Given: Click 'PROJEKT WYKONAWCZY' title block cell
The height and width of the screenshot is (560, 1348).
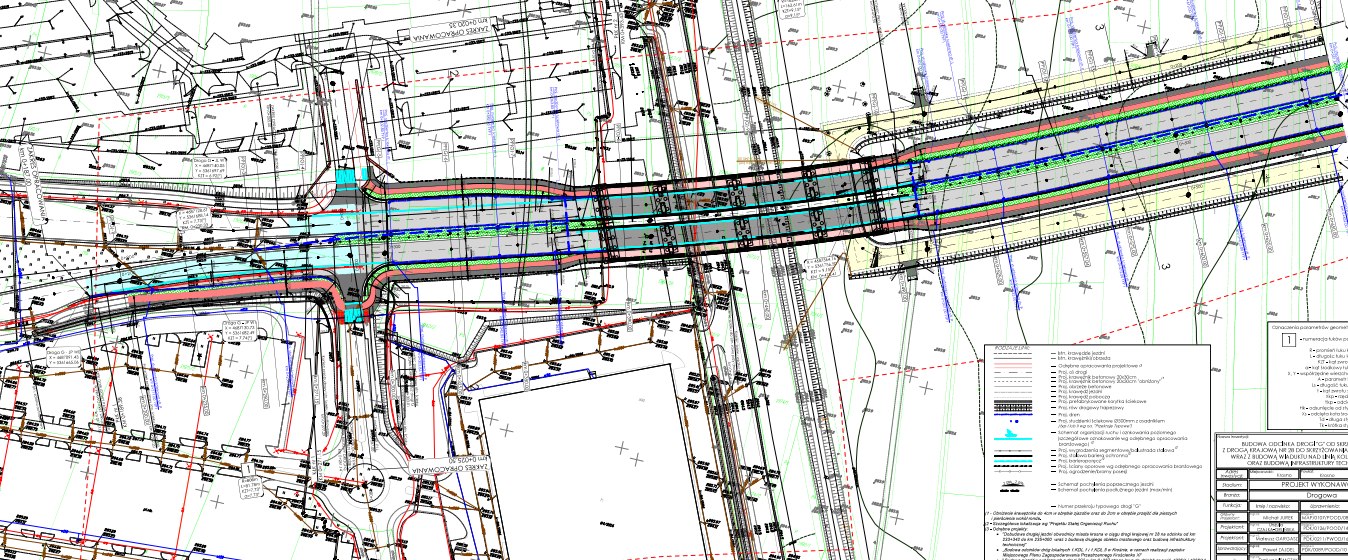Looking at the screenshot, I should [1298, 485].
